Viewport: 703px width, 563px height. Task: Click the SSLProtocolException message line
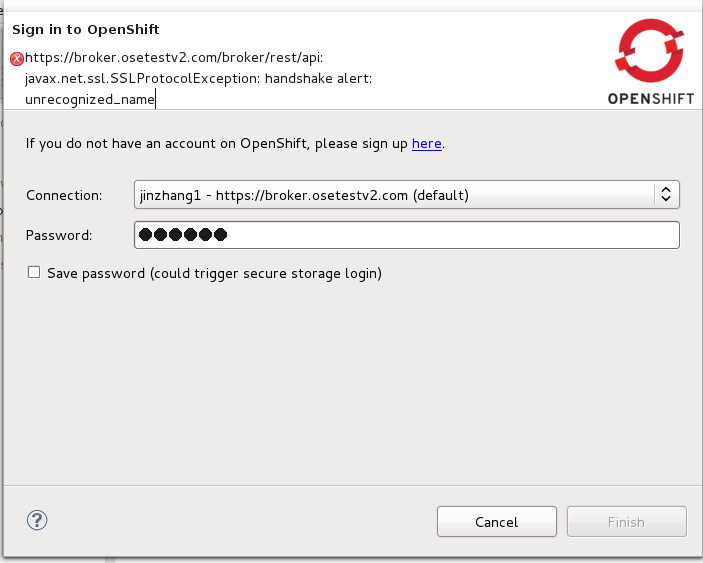point(198,78)
